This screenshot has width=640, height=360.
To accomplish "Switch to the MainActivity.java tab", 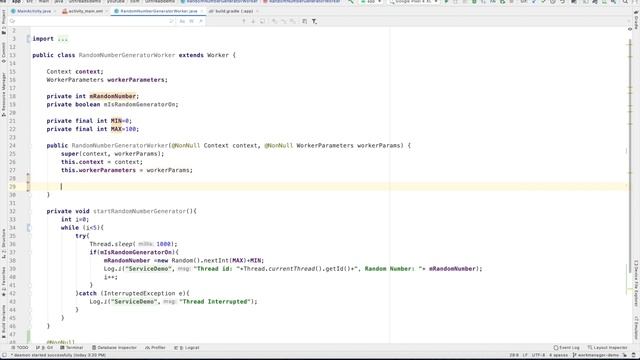I will point(34,11).
